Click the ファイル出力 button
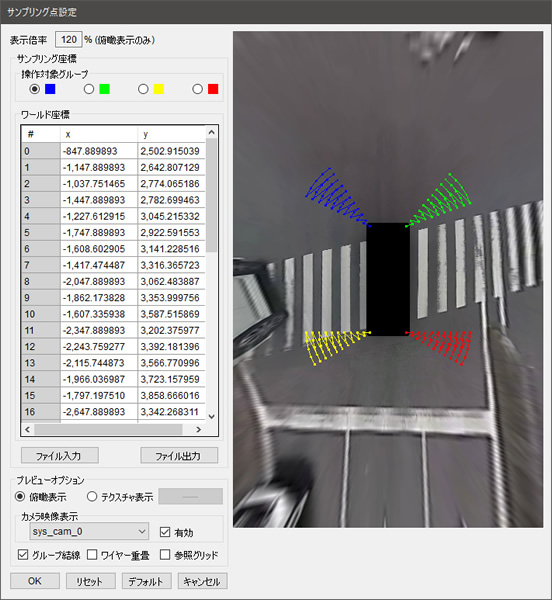 [x=179, y=455]
